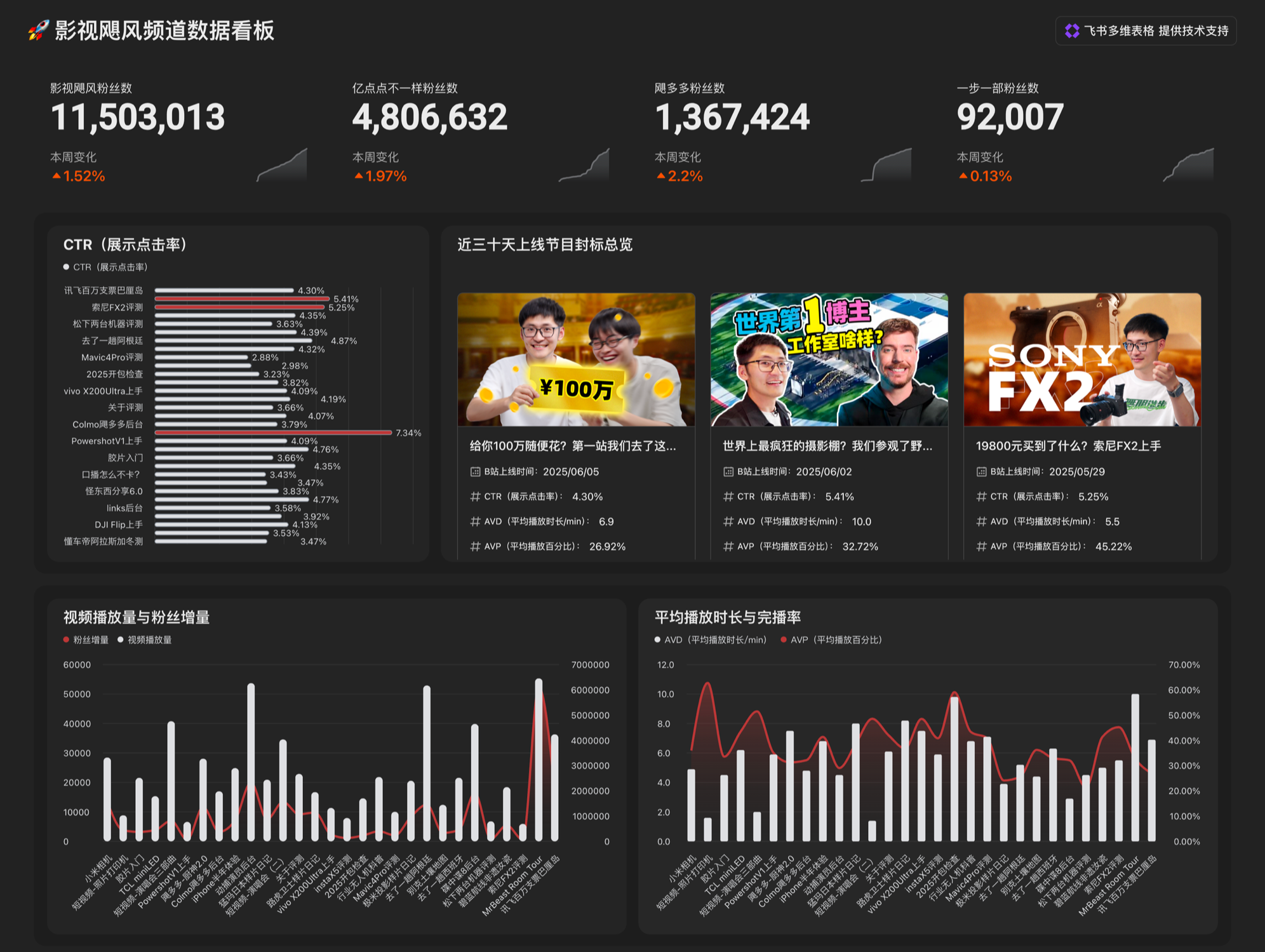
Task: Click the hash icon beside CTR 5.41%
Action: (x=728, y=497)
